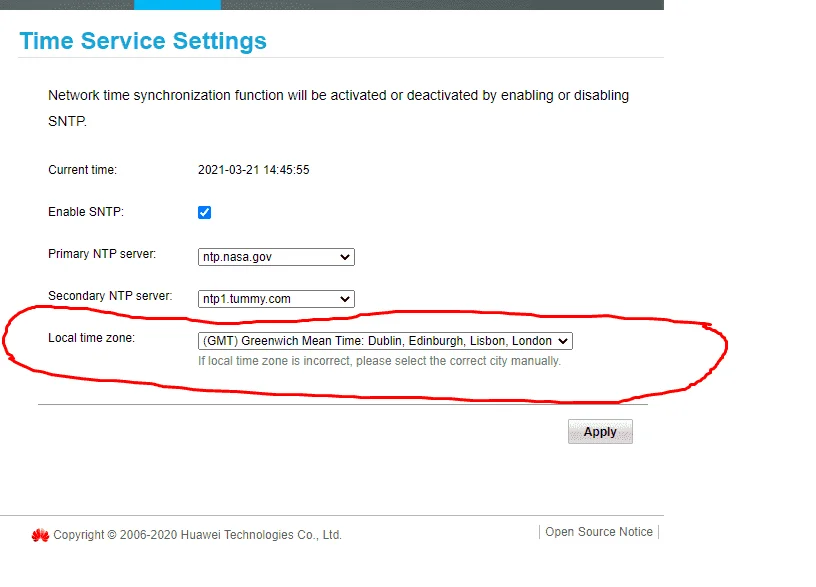
Task: Click the Apply button
Action: [600, 431]
